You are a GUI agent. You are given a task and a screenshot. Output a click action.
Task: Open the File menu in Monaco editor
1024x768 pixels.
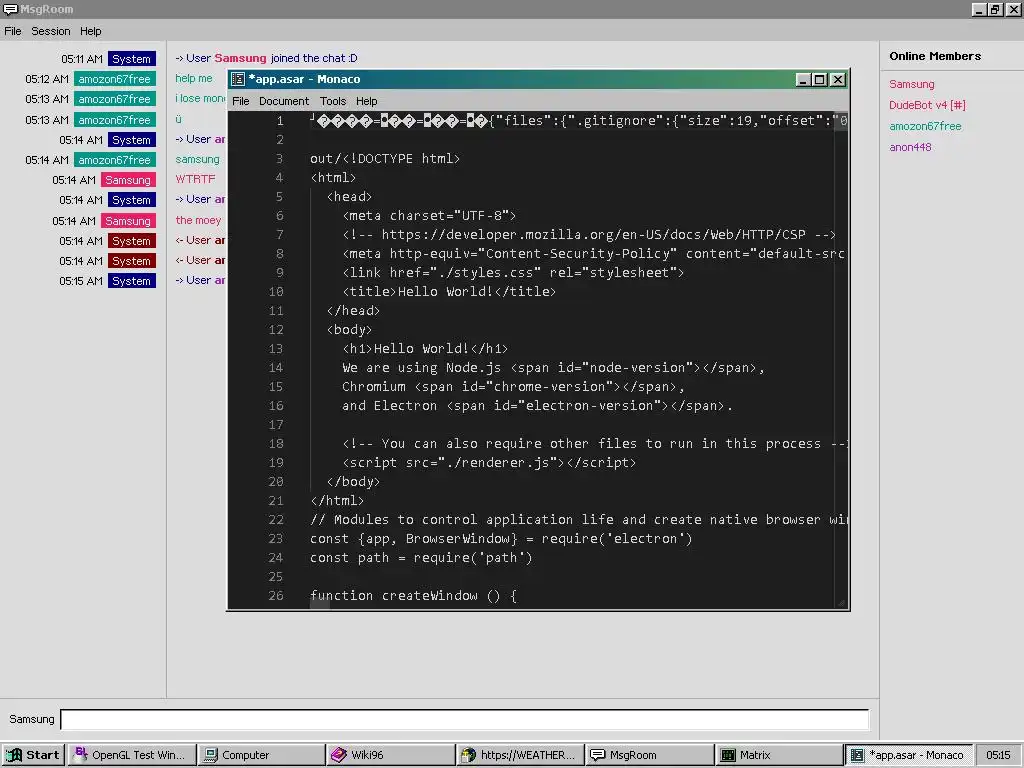coord(240,101)
